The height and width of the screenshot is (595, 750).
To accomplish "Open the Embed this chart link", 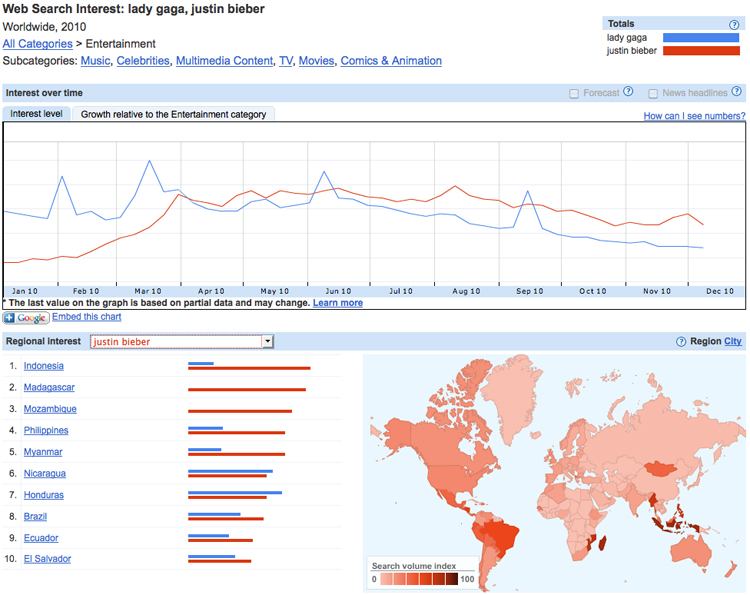I will 87,317.
